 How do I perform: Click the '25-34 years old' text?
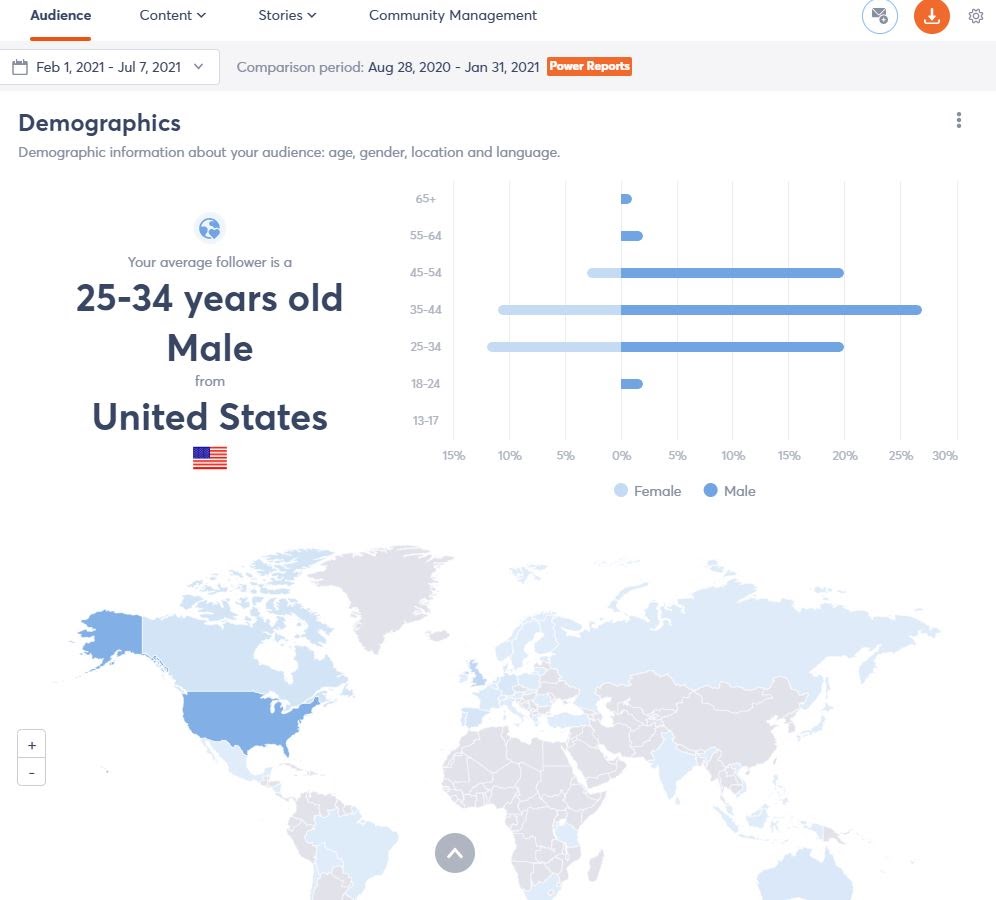(x=210, y=298)
